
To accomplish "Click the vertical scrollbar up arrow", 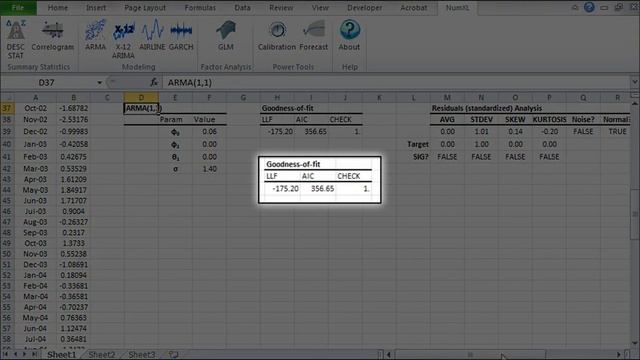I will (x=635, y=104).
